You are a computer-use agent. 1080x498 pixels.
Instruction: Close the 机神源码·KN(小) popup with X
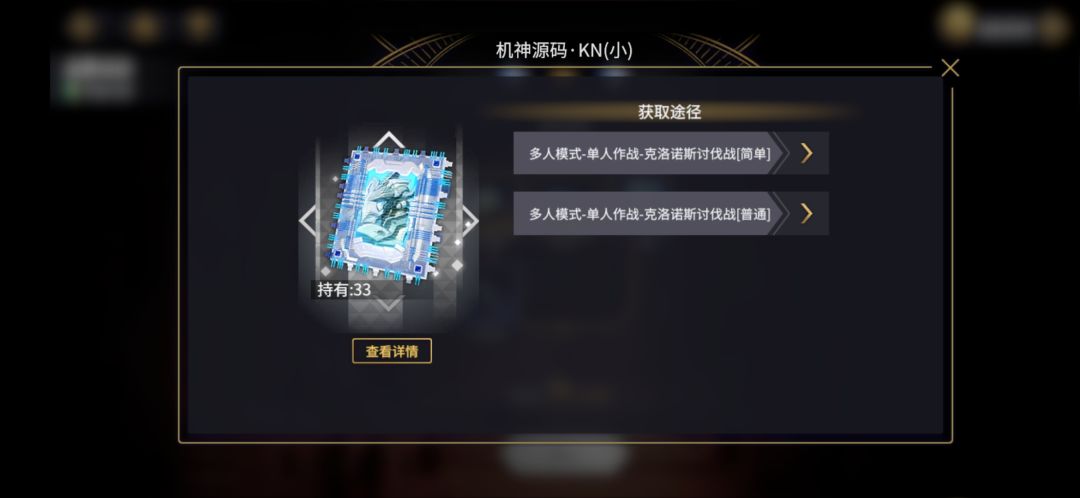tap(950, 68)
